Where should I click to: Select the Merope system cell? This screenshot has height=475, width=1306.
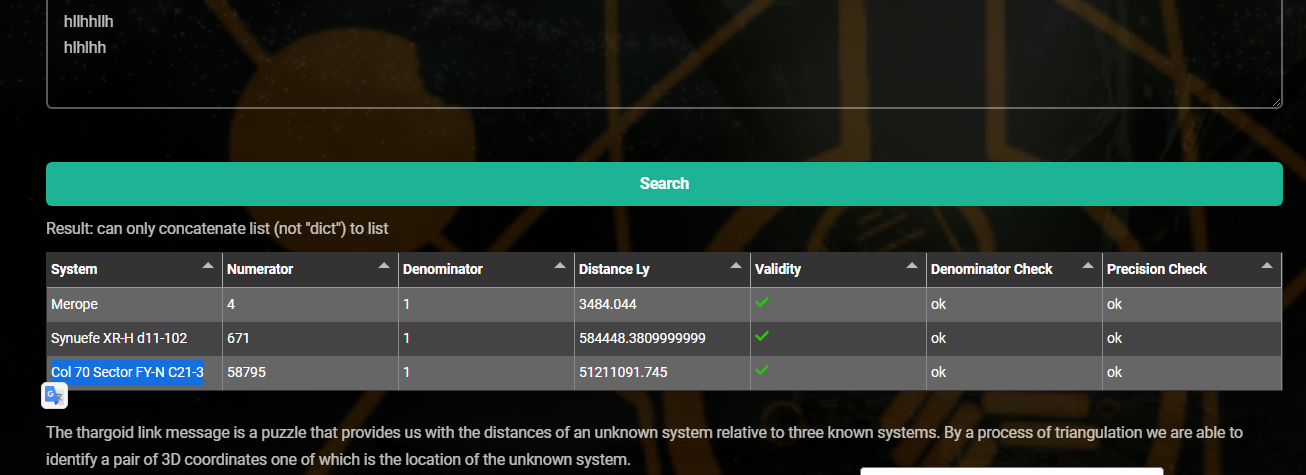coord(134,304)
